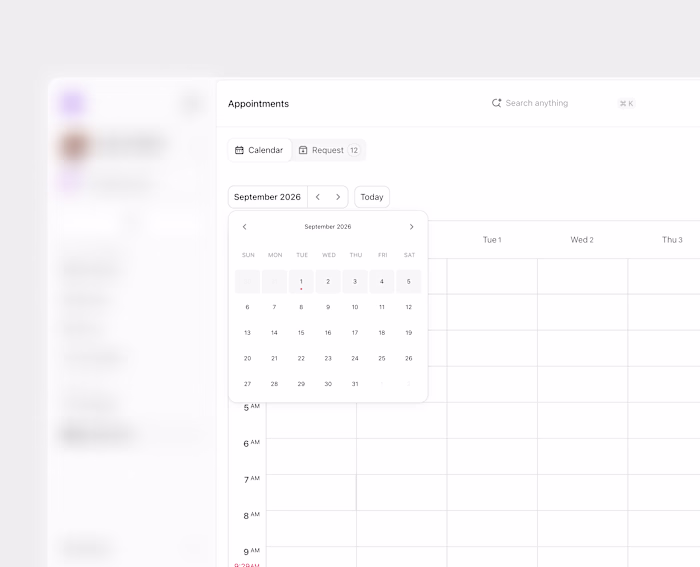Screen dimensions: 700x567
Task: Choose day 13 in the date picker
Action: click(247, 333)
